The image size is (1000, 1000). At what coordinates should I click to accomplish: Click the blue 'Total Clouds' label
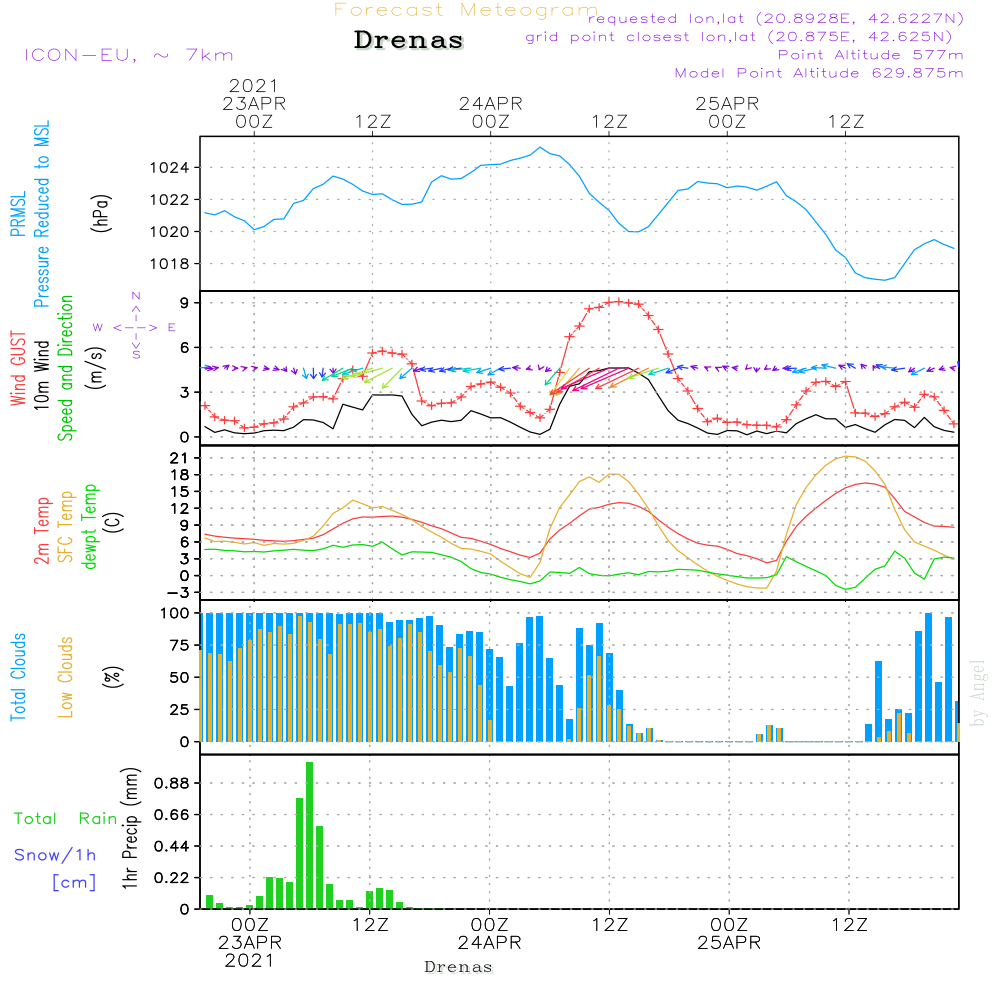[18, 677]
